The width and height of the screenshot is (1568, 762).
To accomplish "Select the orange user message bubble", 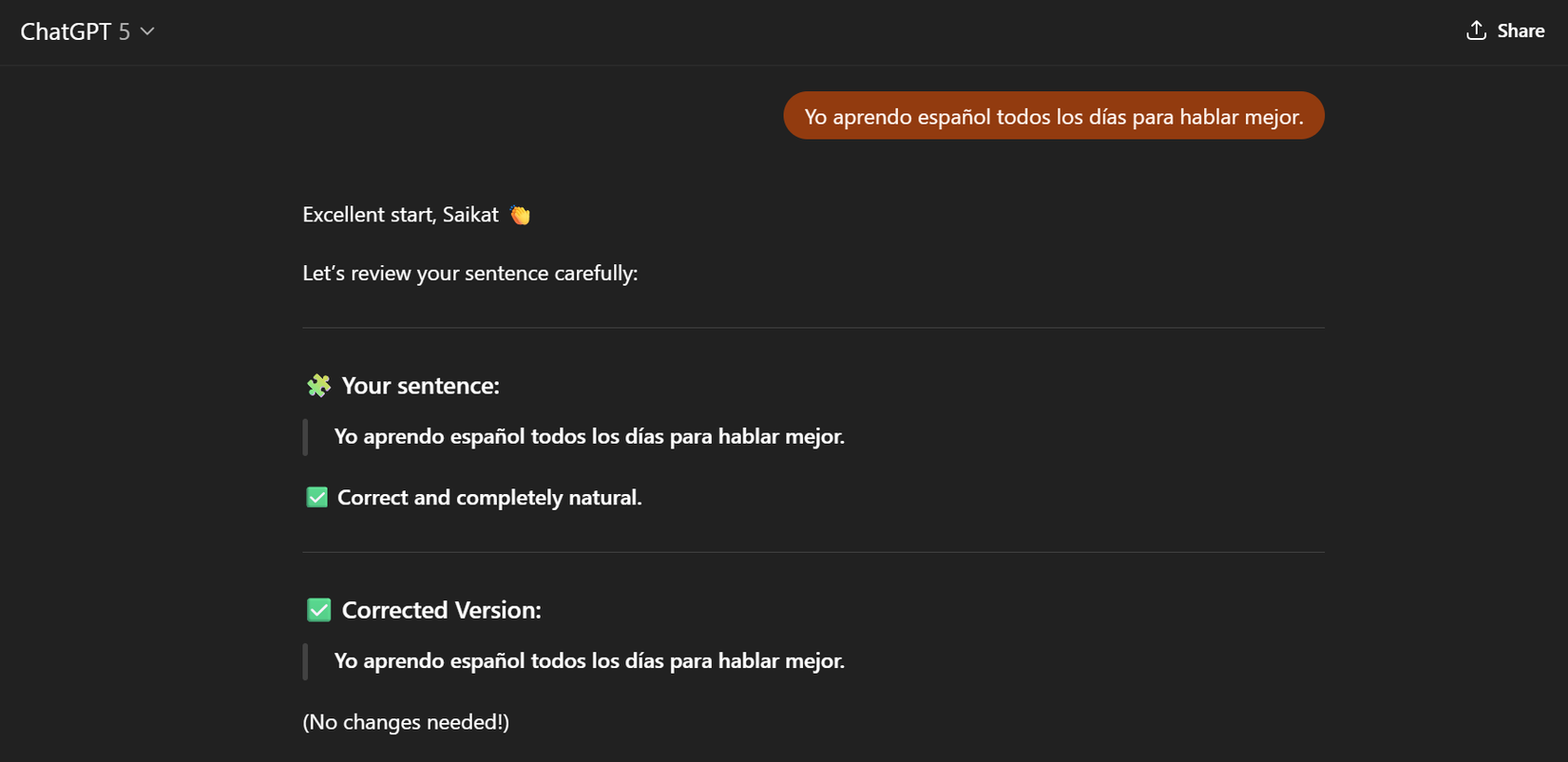I will (1053, 115).
